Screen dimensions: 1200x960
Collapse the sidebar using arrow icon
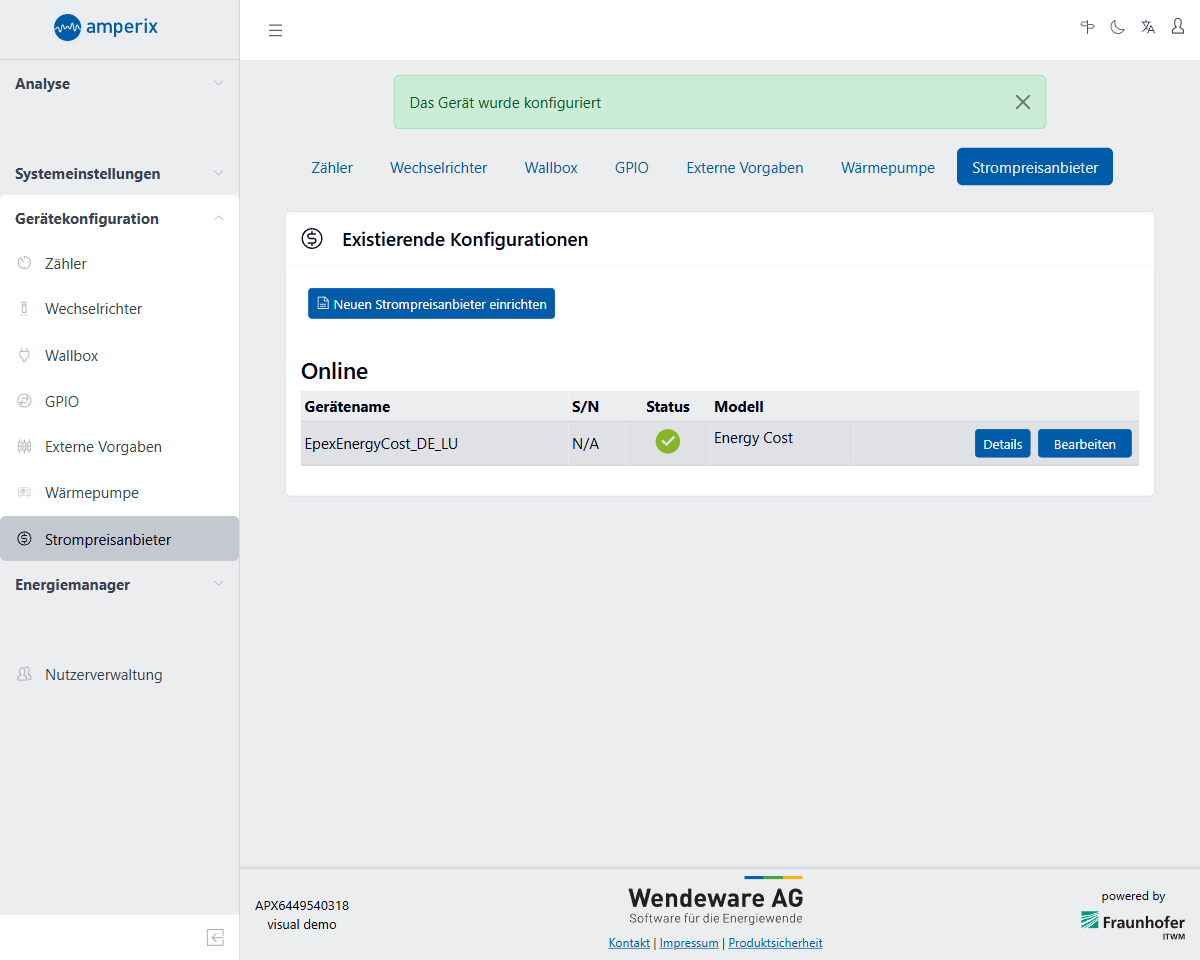(x=215, y=937)
